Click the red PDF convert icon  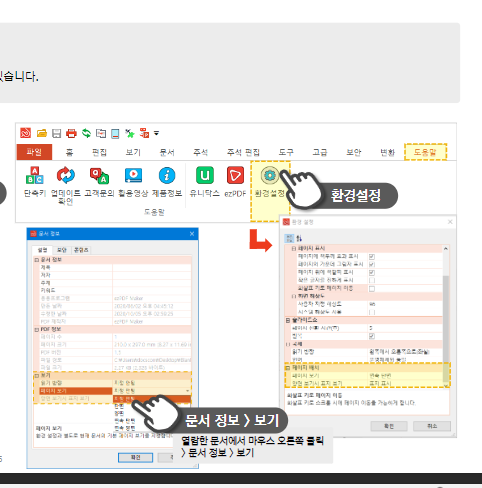144,133
